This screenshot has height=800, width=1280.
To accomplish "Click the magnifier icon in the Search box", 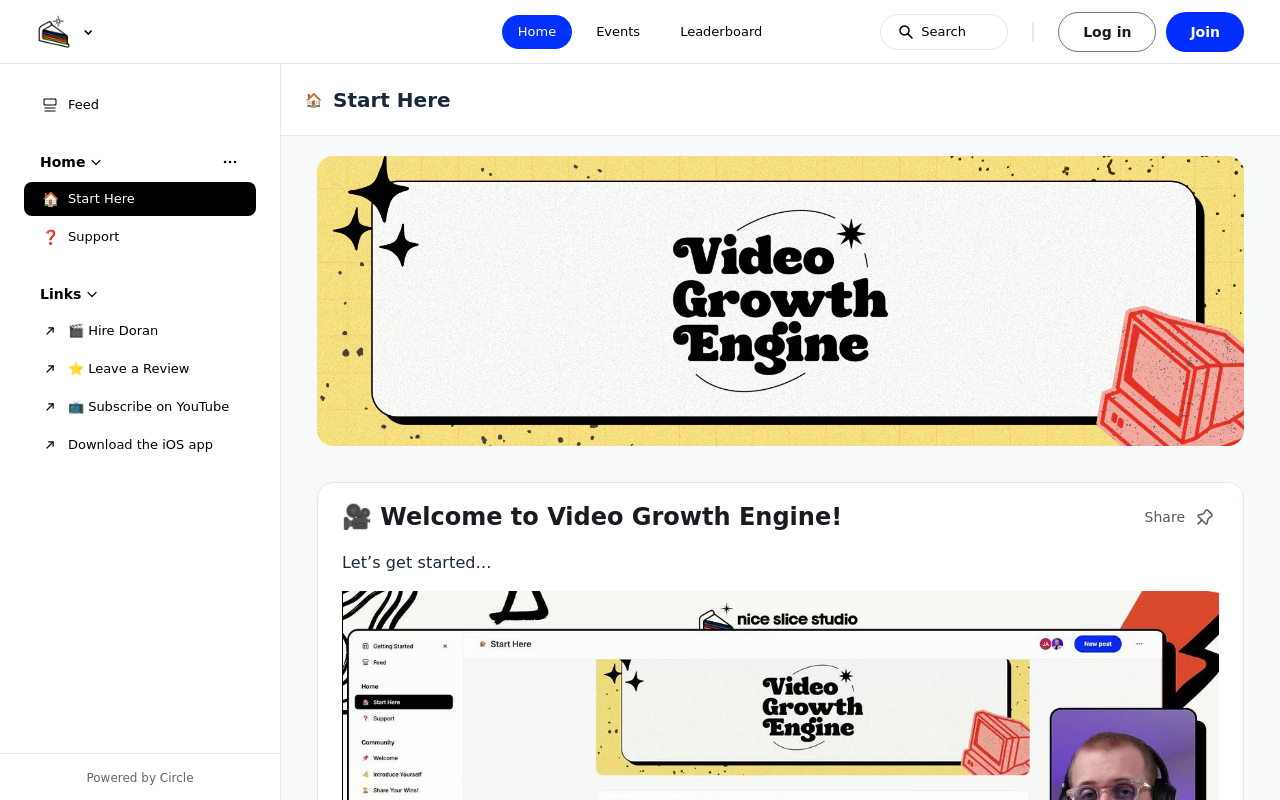I will click(x=906, y=32).
